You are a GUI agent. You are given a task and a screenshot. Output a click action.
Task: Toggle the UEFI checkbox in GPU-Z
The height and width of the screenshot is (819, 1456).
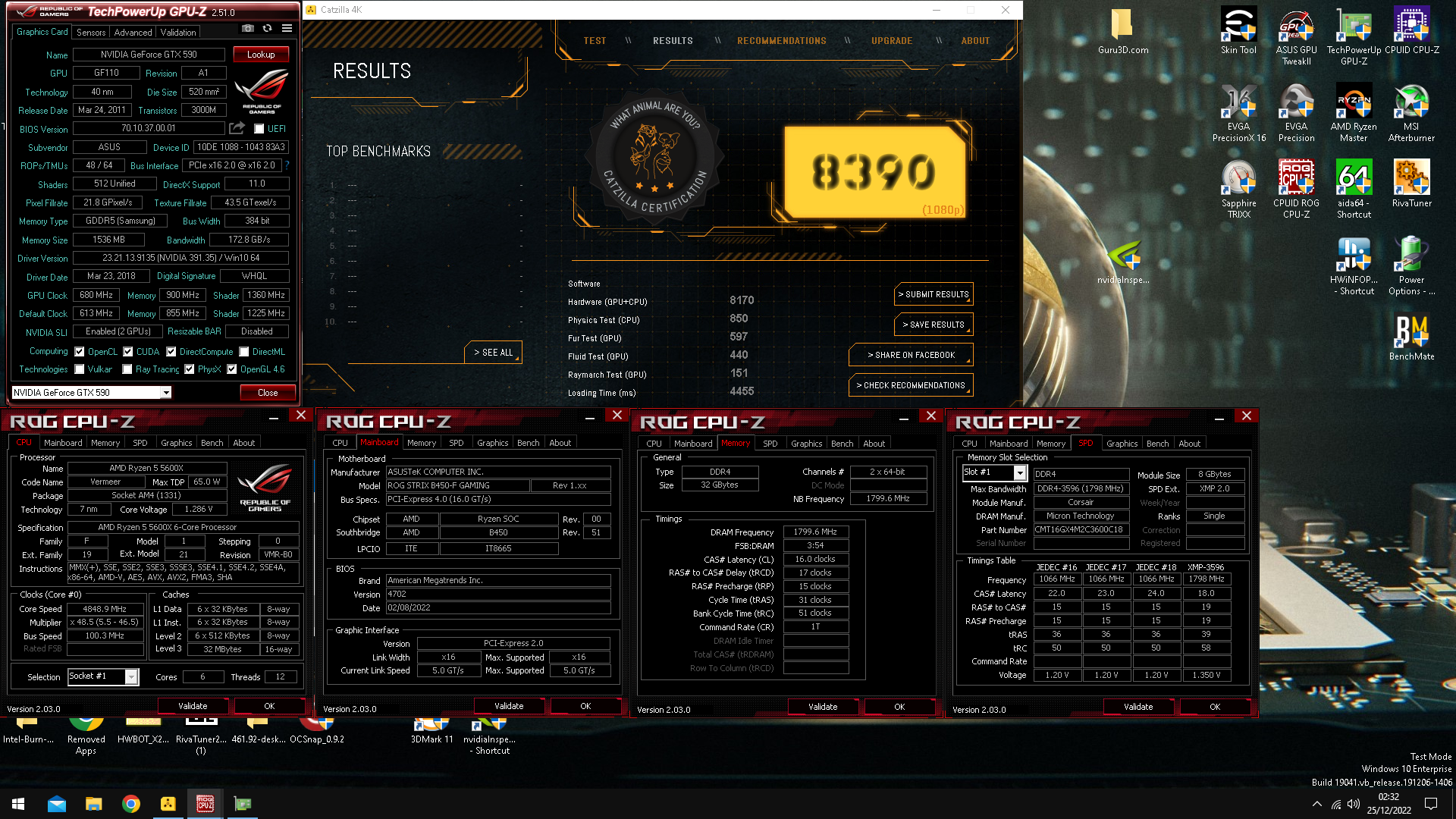point(259,129)
